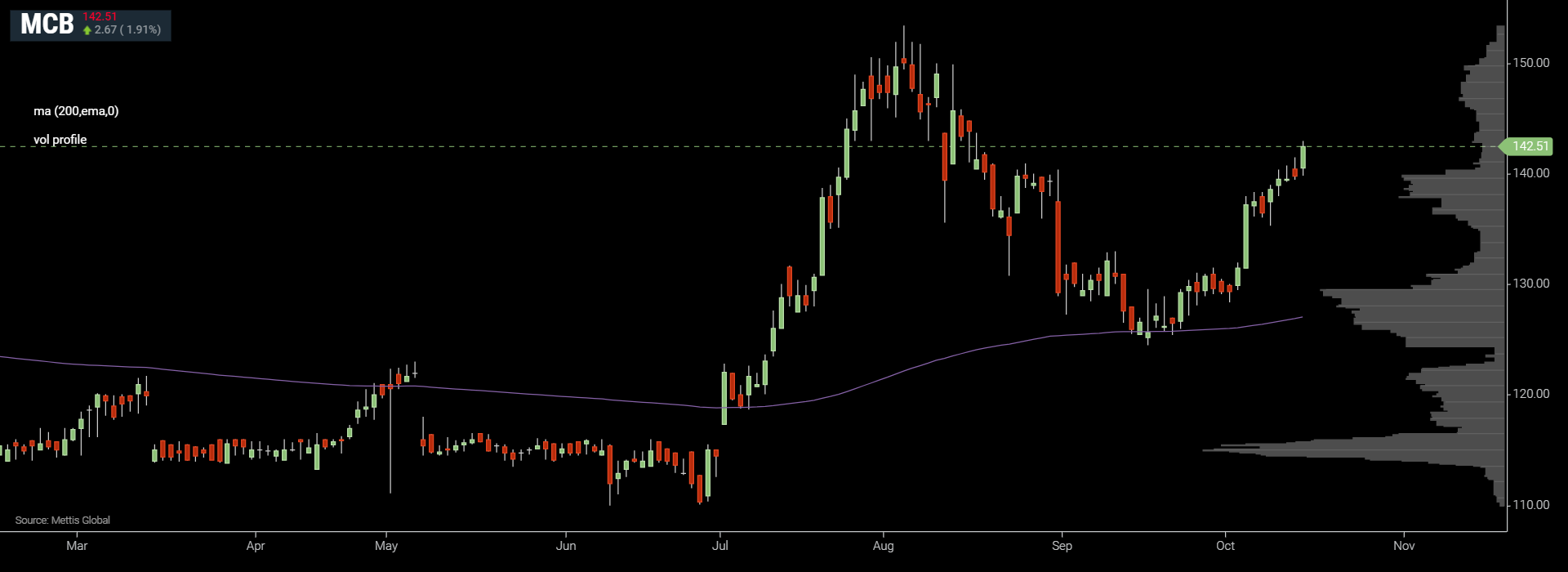This screenshot has width=1568, height=572.
Task: Select the ma (200,ema,0) indicator label
Action: pyautogui.click(x=76, y=111)
